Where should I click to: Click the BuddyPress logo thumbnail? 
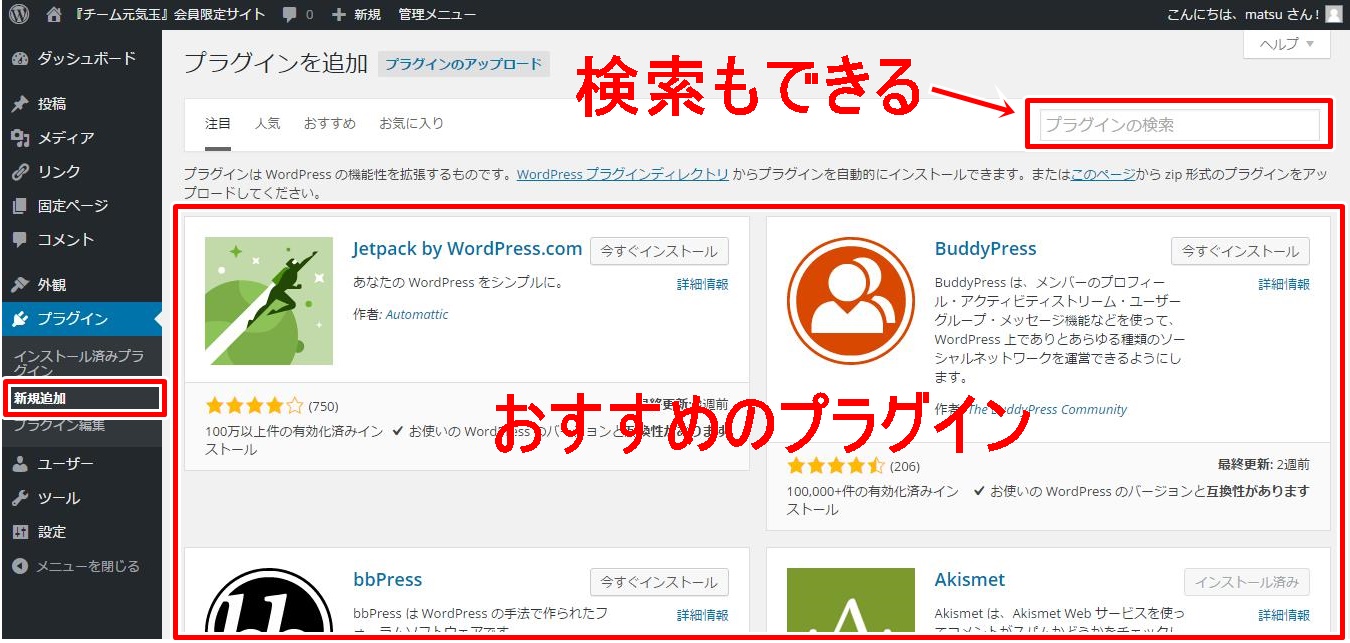coord(851,301)
